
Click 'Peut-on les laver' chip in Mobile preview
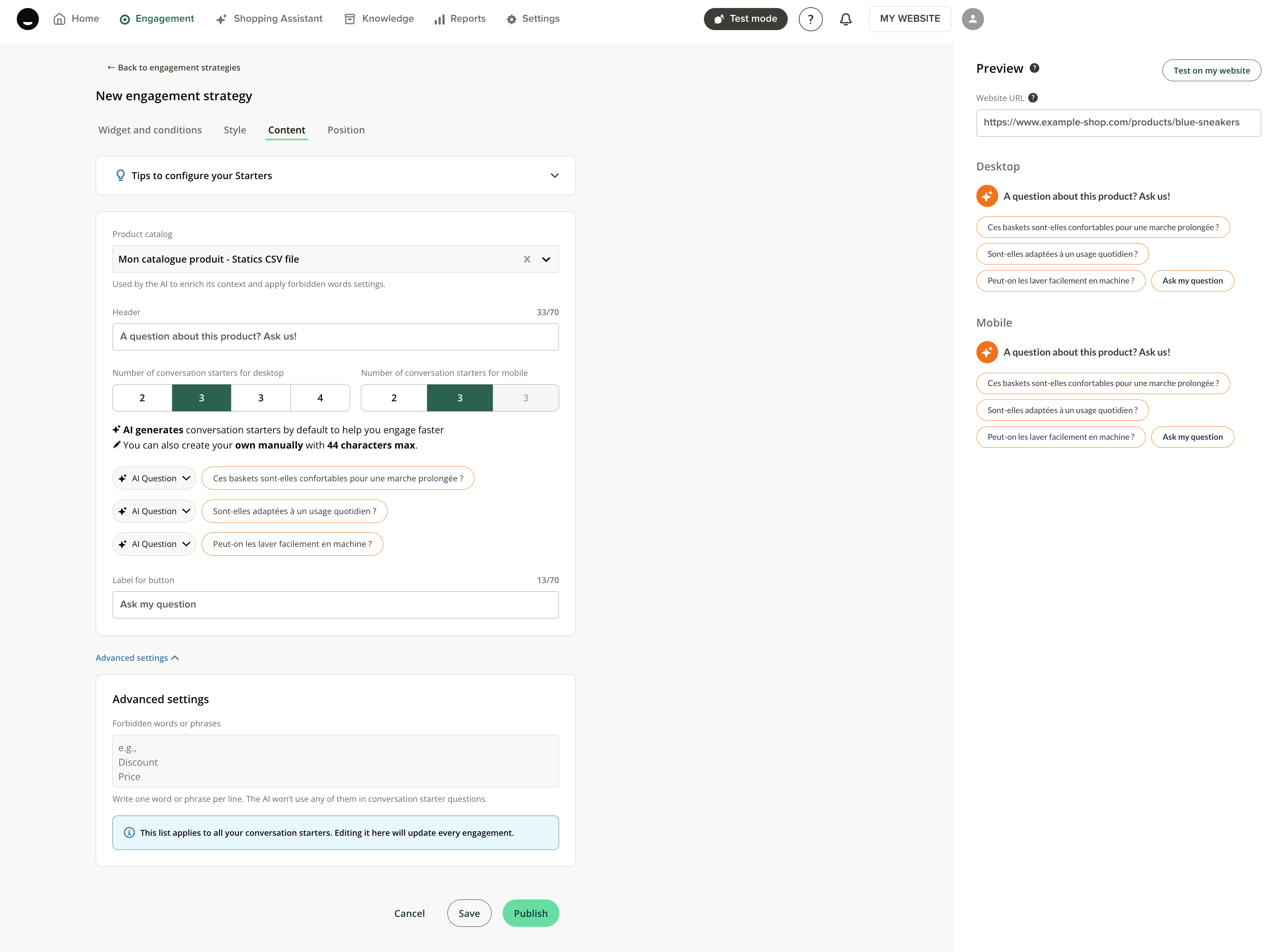[x=1061, y=437]
